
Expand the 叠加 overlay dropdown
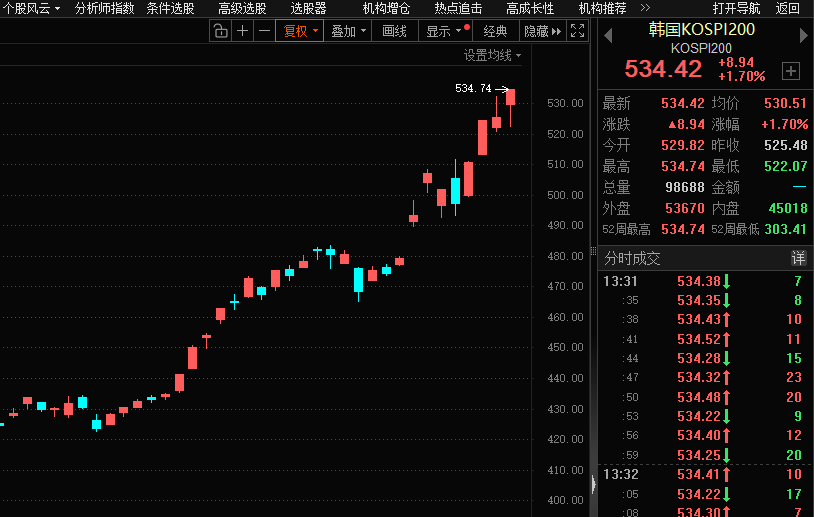pos(348,31)
